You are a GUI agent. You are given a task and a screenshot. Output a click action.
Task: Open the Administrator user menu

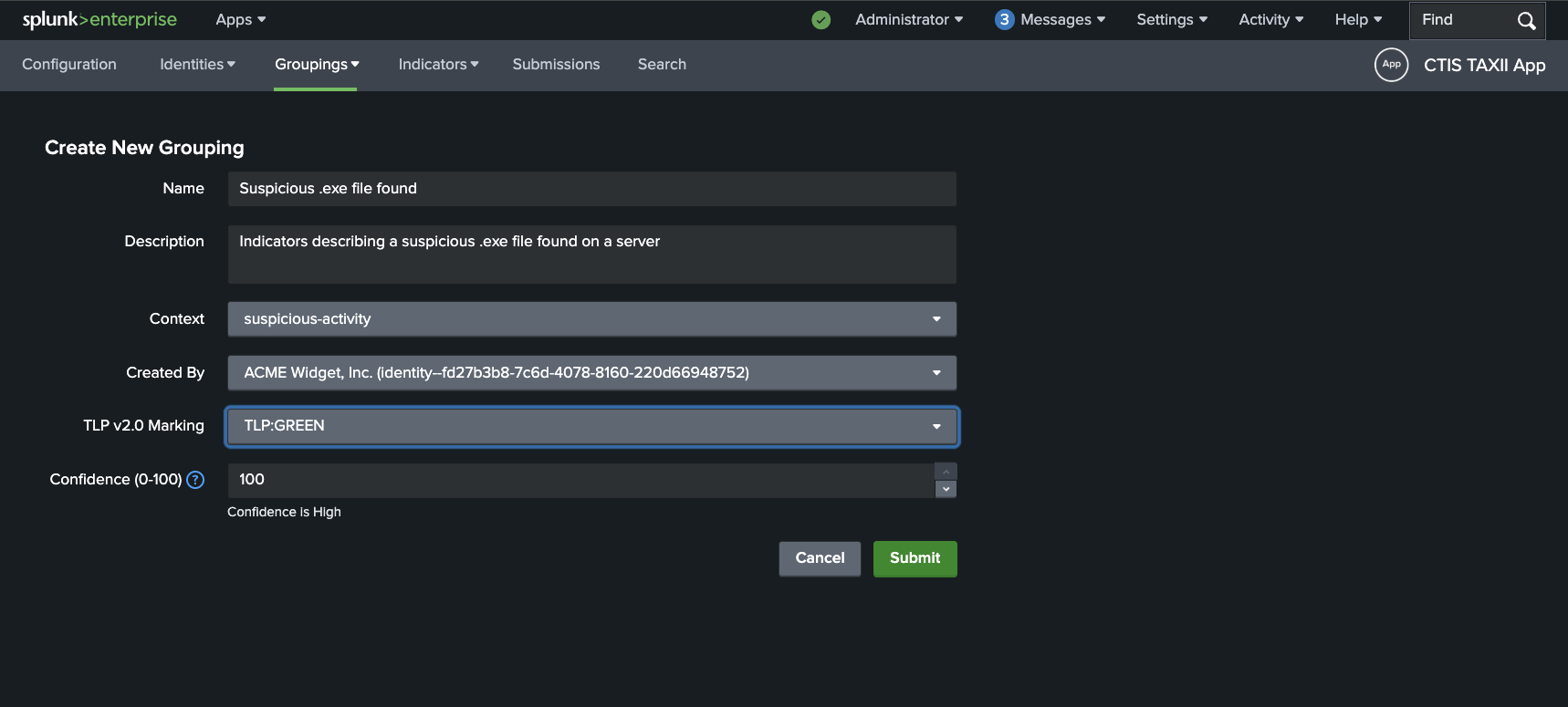[x=908, y=20]
